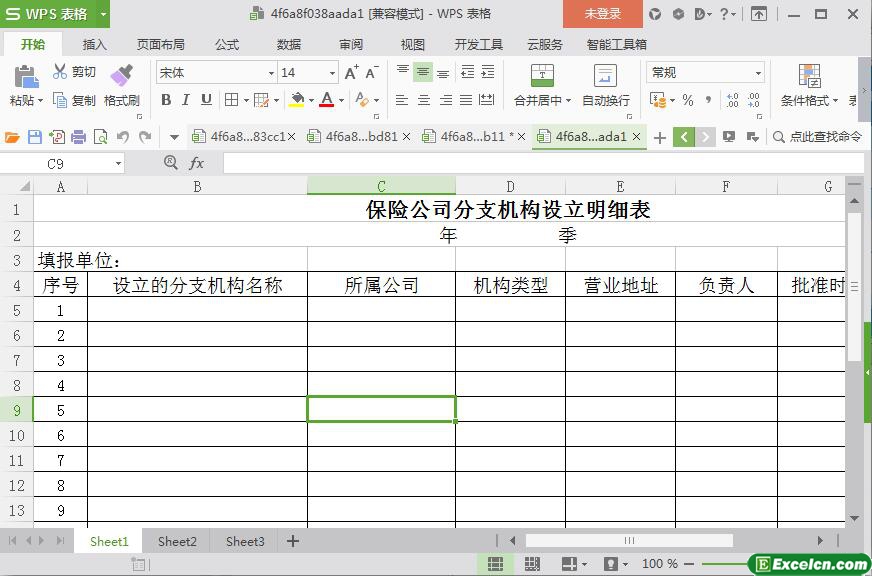Click the Save floppy disk icon

coord(34,137)
